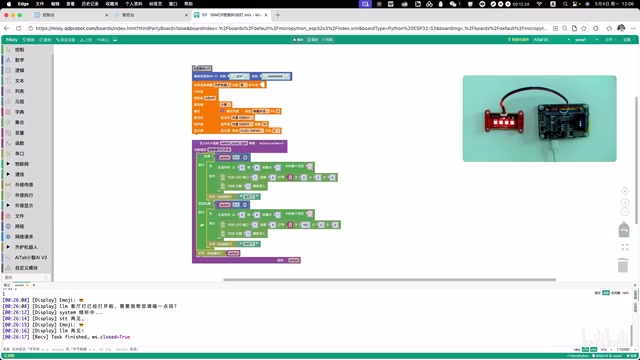640x360 pixels.
Task: Click the upload (上传) toolbar button
Action: tap(86, 40)
